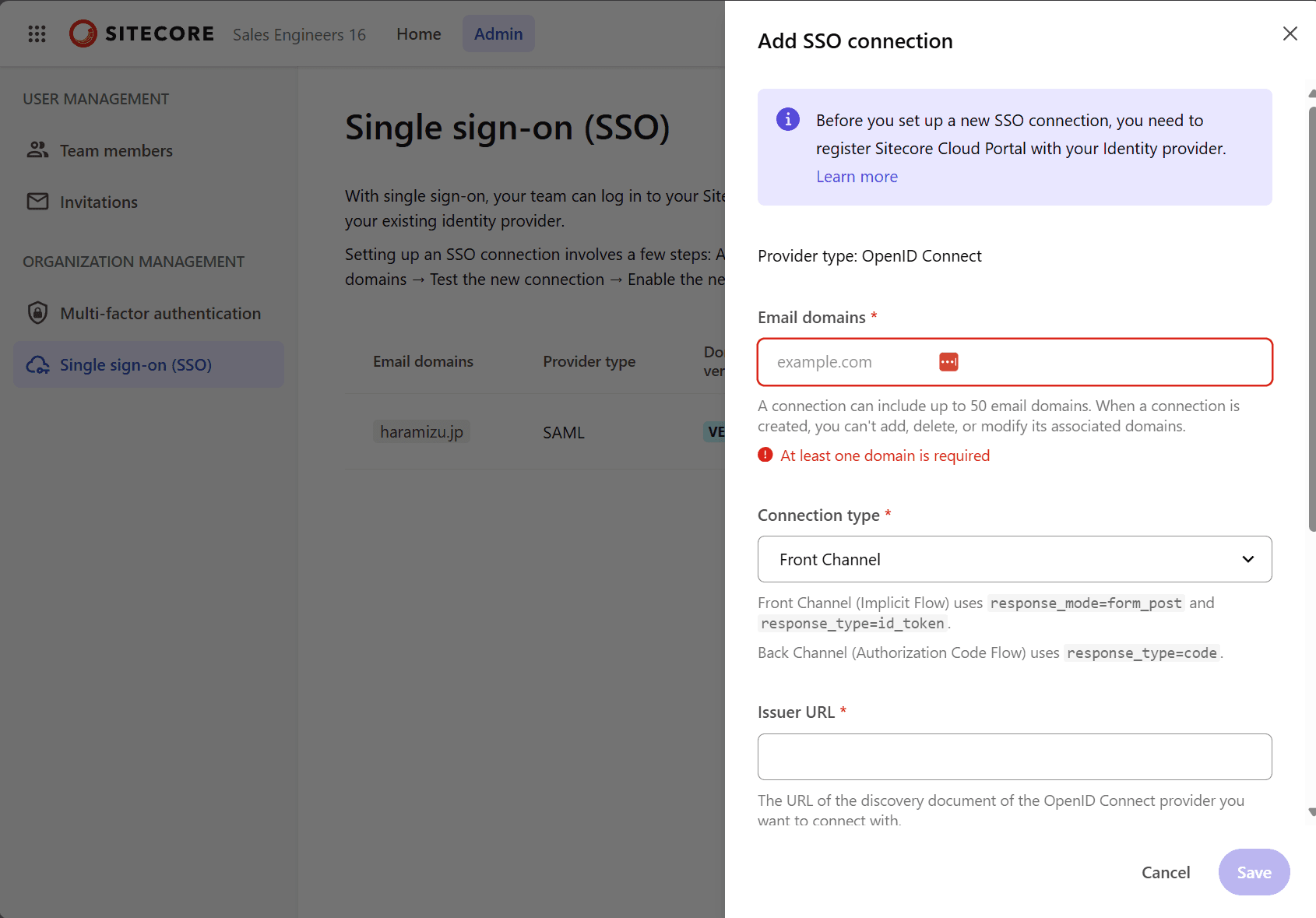The image size is (1316, 918).
Task: Open the Home tab
Action: coord(418,34)
